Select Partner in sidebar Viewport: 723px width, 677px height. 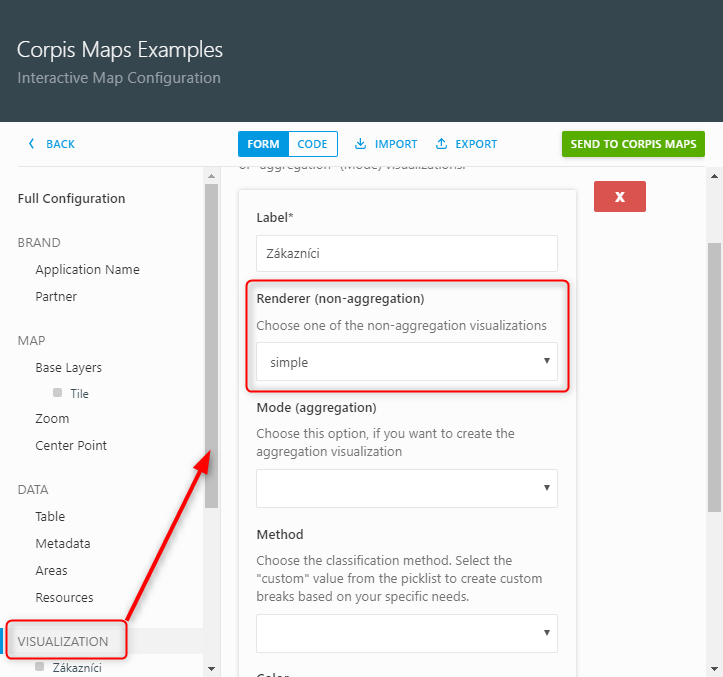point(56,297)
